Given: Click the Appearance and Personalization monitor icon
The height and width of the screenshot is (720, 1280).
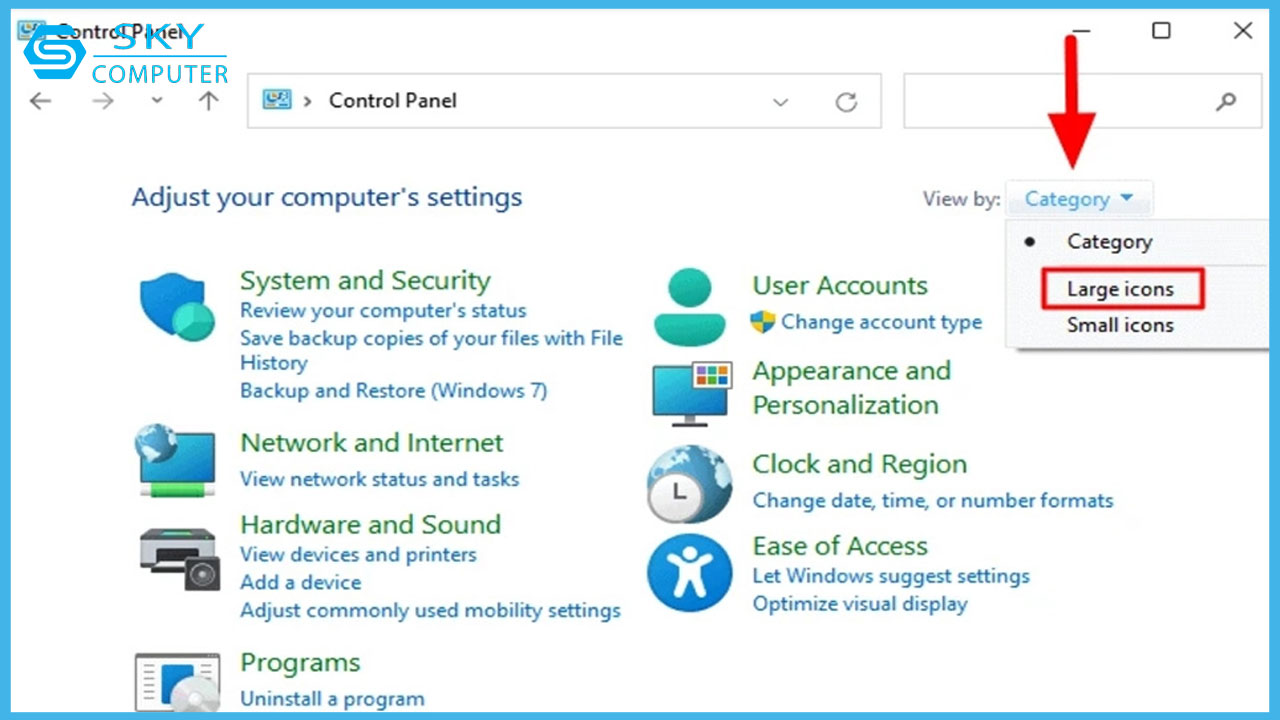Looking at the screenshot, I should [x=689, y=388].
